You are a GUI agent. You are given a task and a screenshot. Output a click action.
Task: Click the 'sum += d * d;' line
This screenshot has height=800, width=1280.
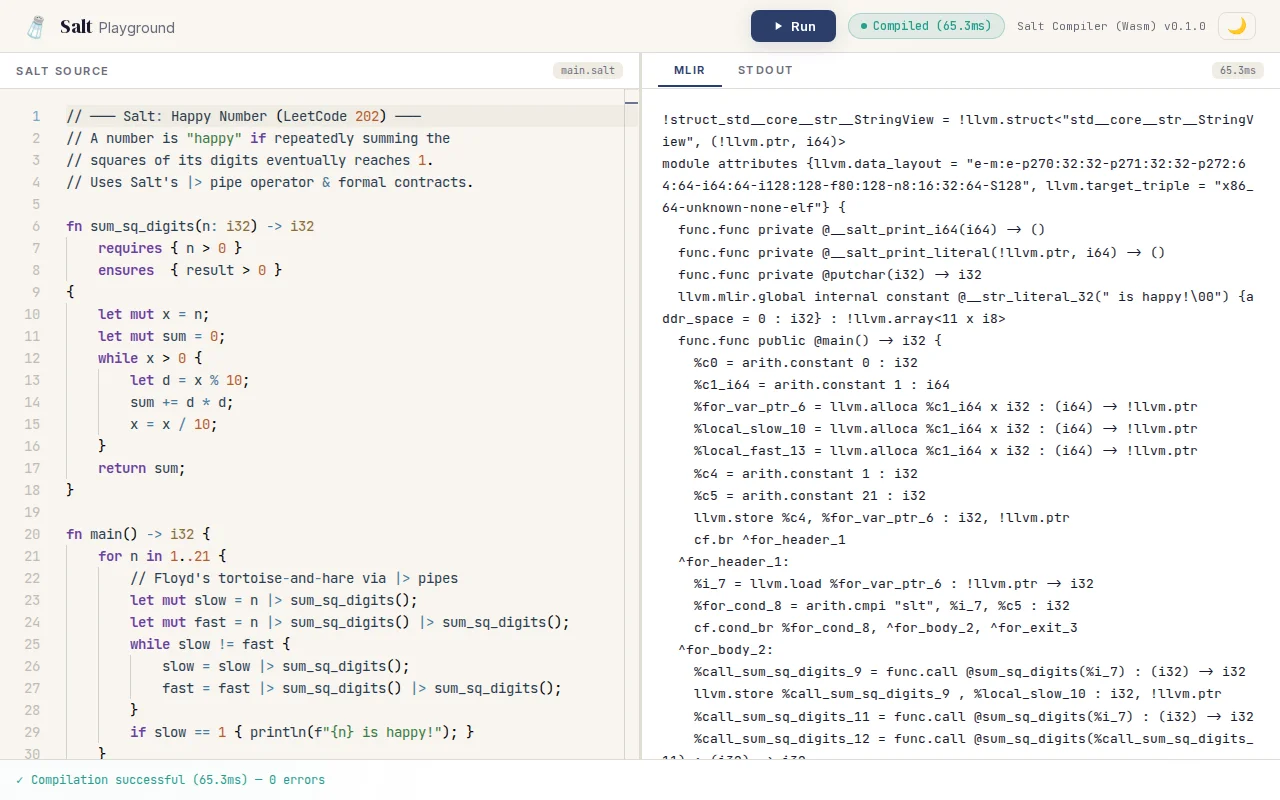(182, 402)
